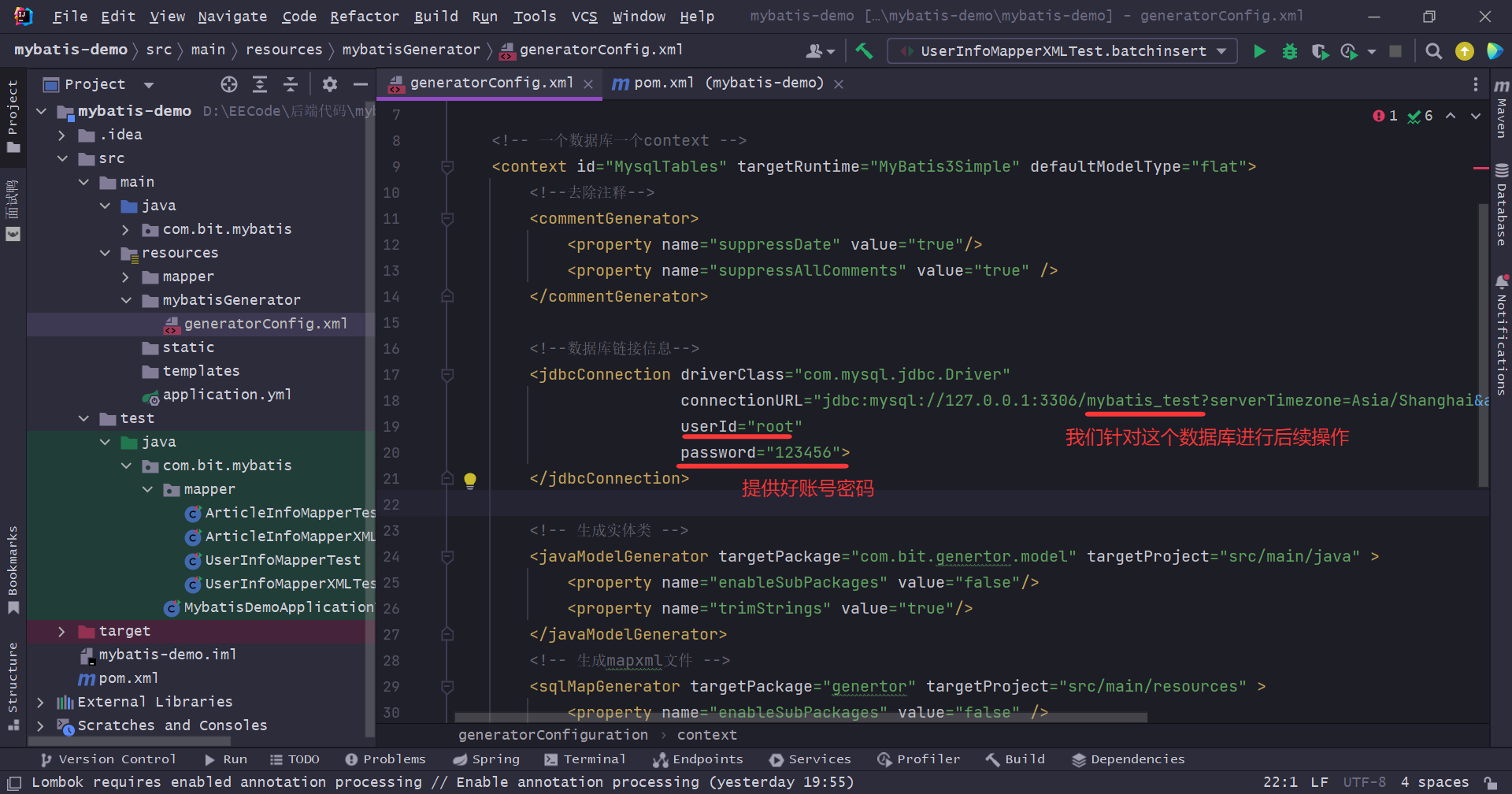
Task: Open the Maven tool window
Action: pyautogui.click(x=1501, y=109)
